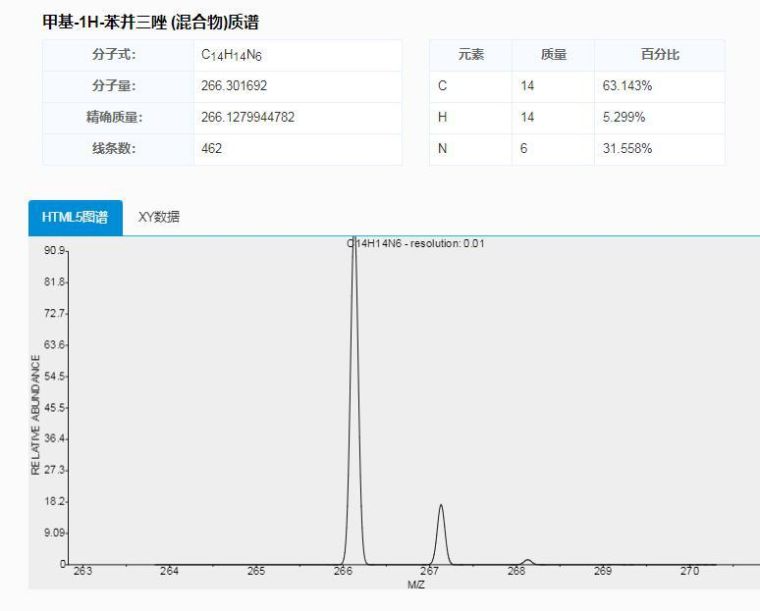This screenshot has height=611, width=760.
Task: Click the isotope peak near m/z 267
Action: [440, 530]
